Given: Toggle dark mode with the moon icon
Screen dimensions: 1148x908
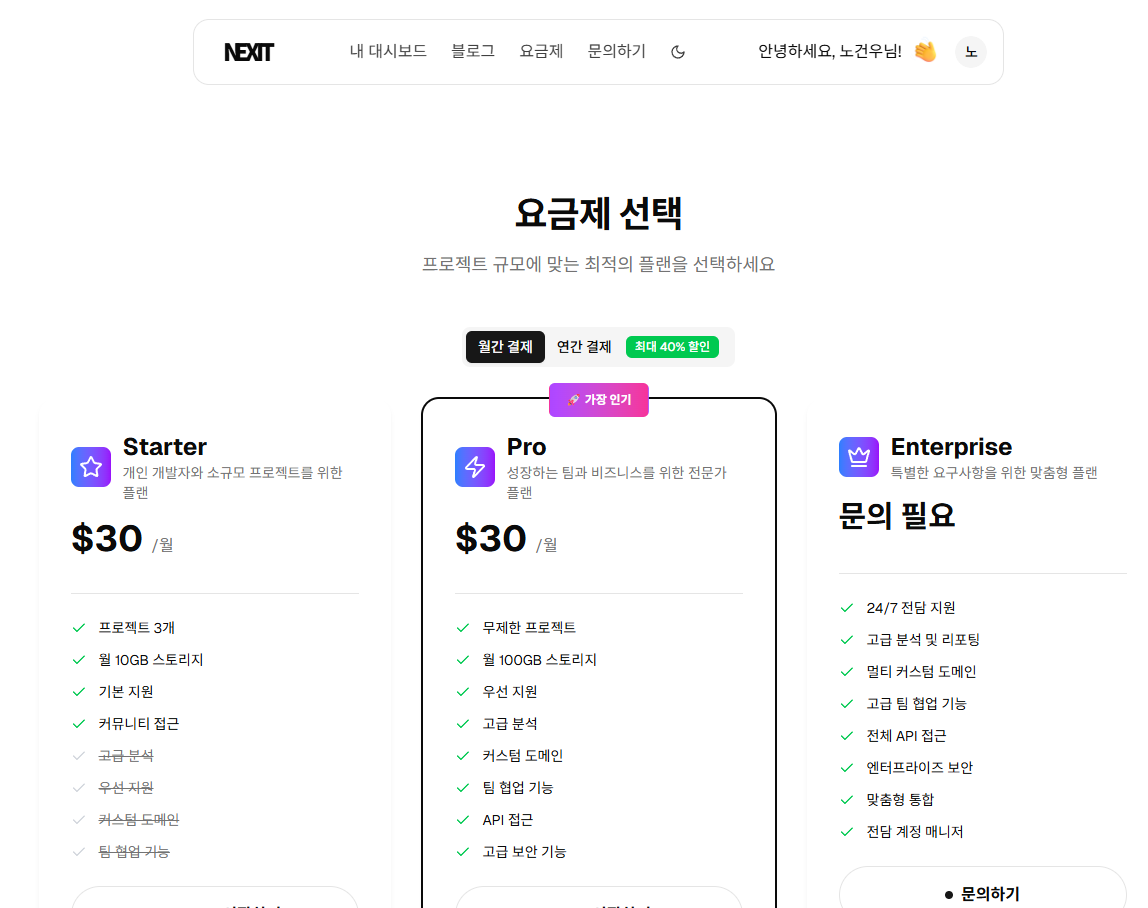Looking at the screenshot, I should click(x=678, y=52).
